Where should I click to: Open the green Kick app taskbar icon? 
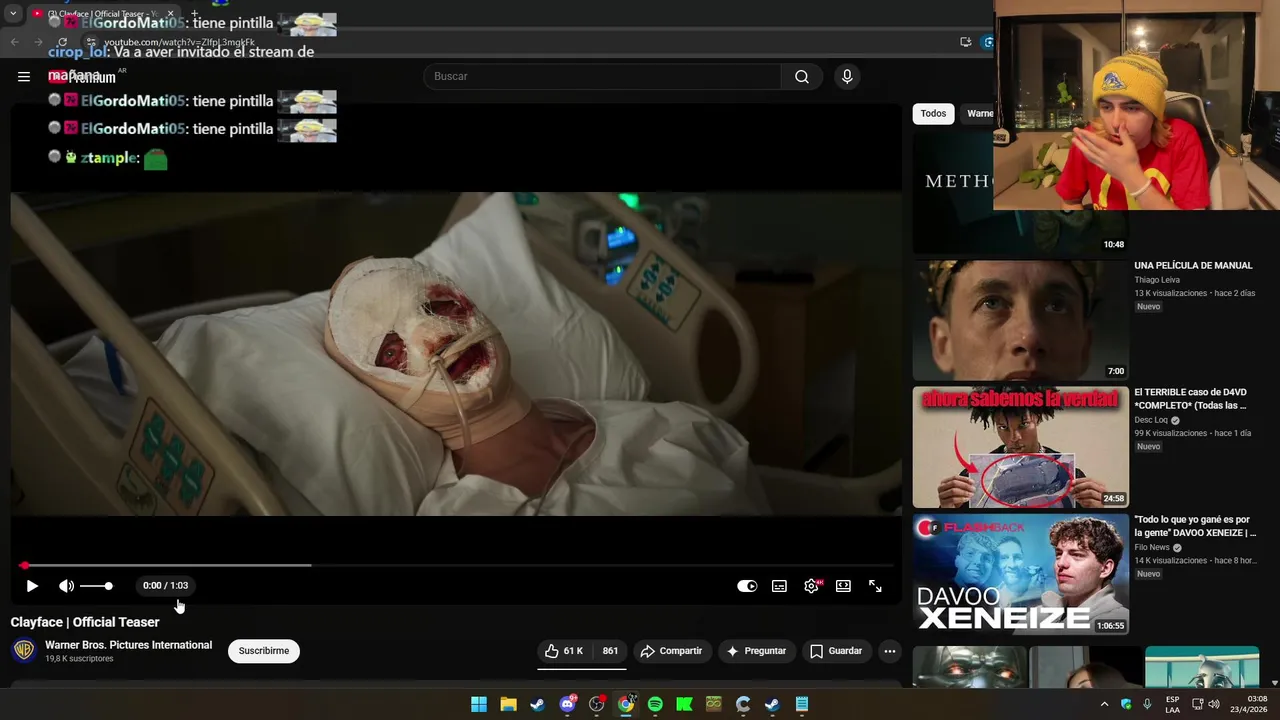coord(684,704)
